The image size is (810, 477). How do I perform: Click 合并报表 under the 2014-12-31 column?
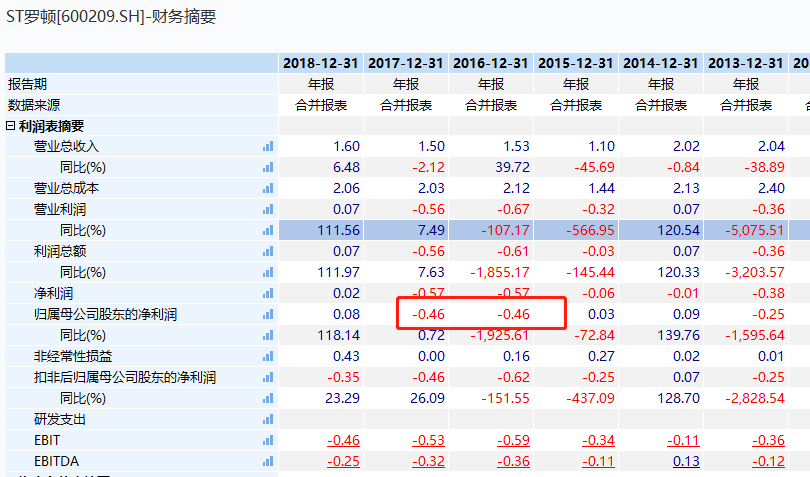(661, 105)
